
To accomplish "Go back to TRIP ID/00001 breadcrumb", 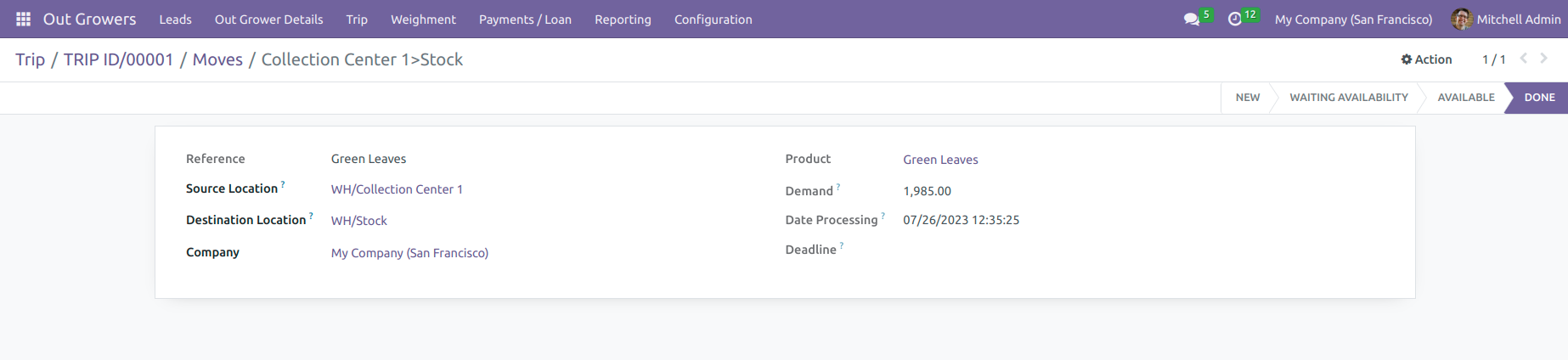I will pos(118,59).
